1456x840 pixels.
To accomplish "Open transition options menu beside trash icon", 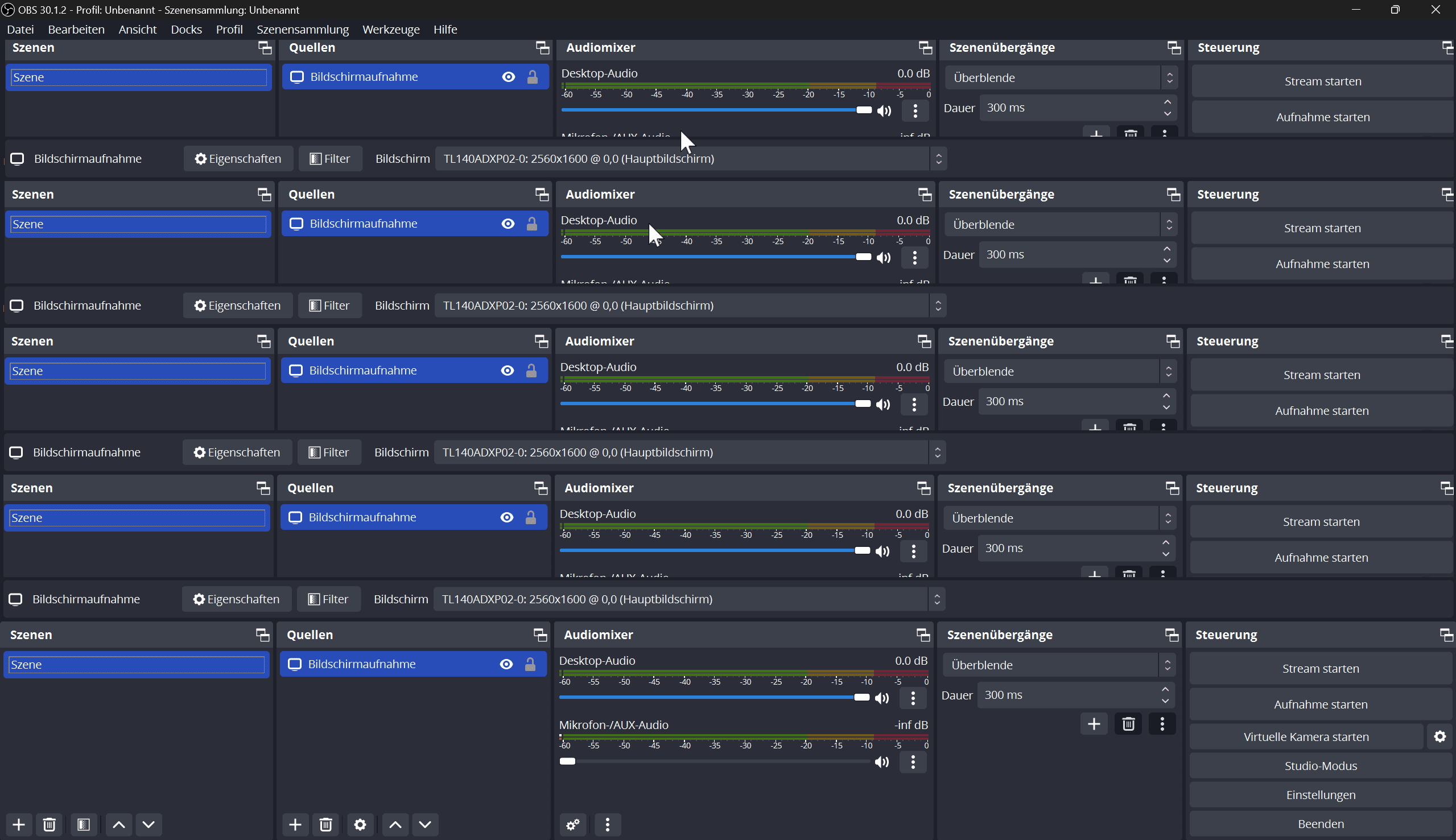I will coord(1162,723).
